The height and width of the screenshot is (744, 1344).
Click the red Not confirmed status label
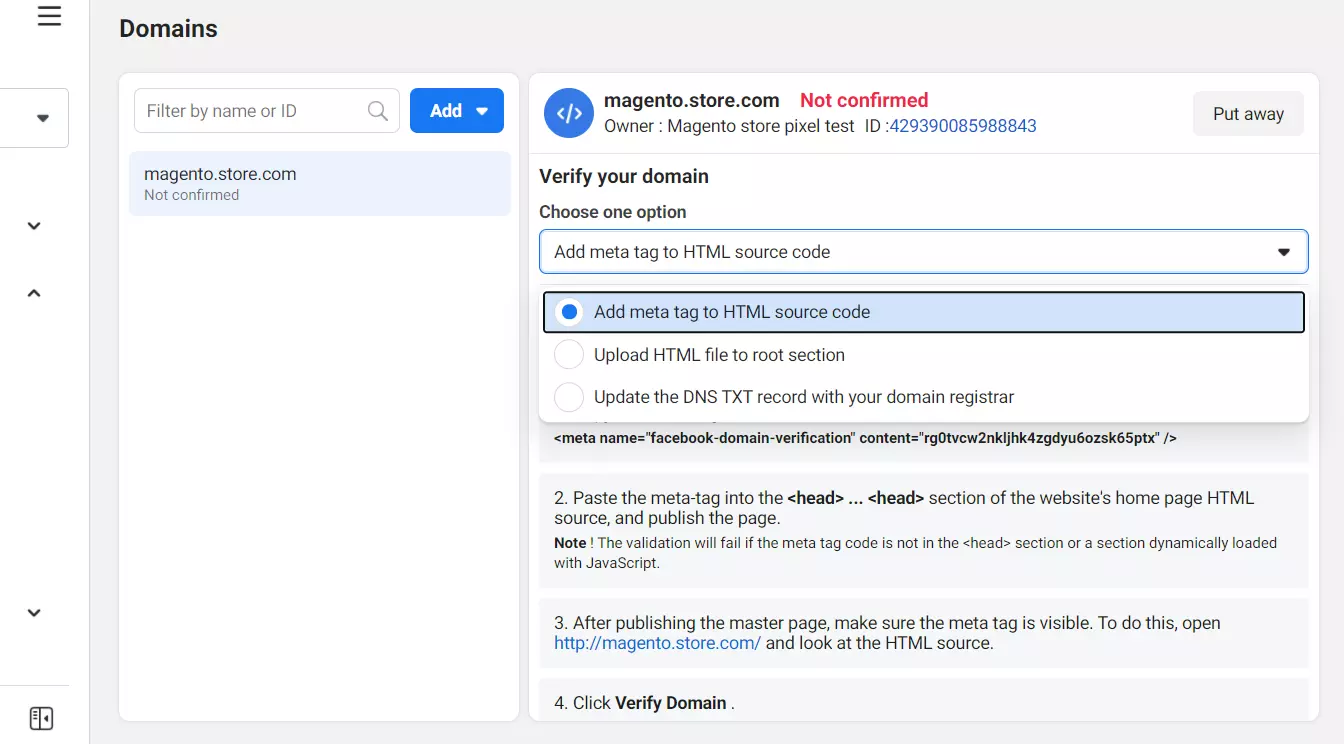[864, 100]
